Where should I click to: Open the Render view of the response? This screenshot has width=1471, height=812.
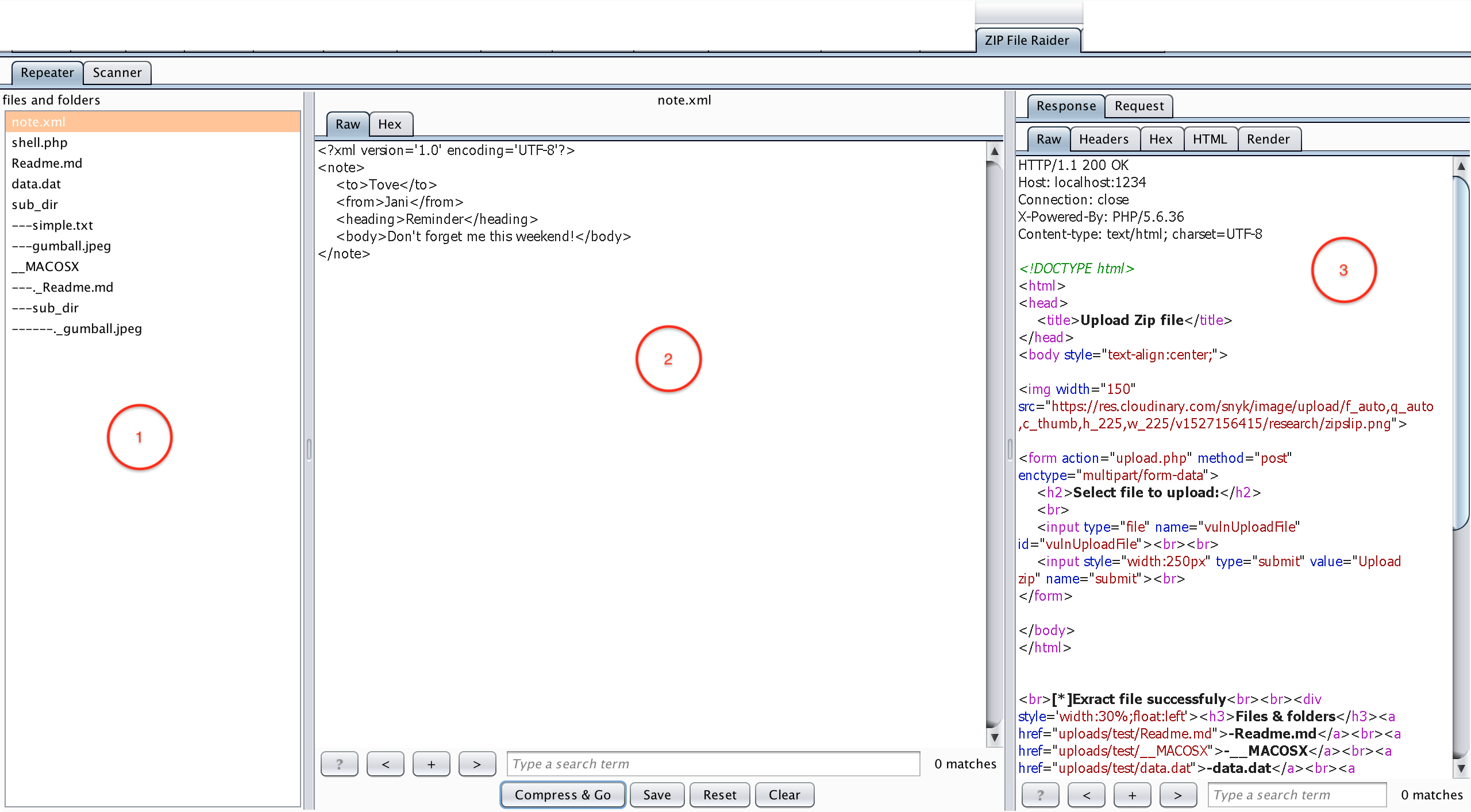pos(1268,139)
